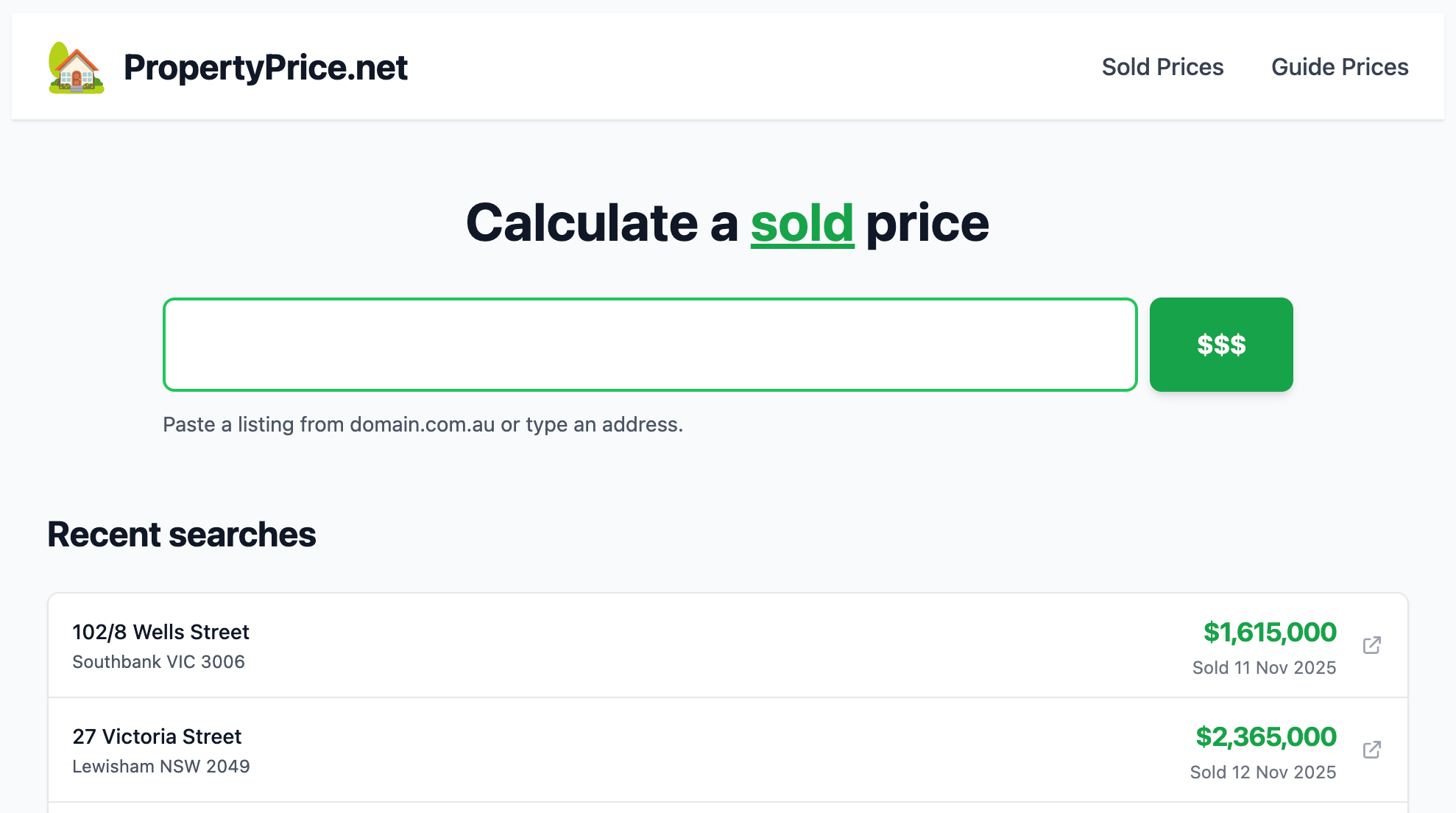Click the underlined sold link in the heading
The width and height of the screenshot is (1456, 813).
802,223
